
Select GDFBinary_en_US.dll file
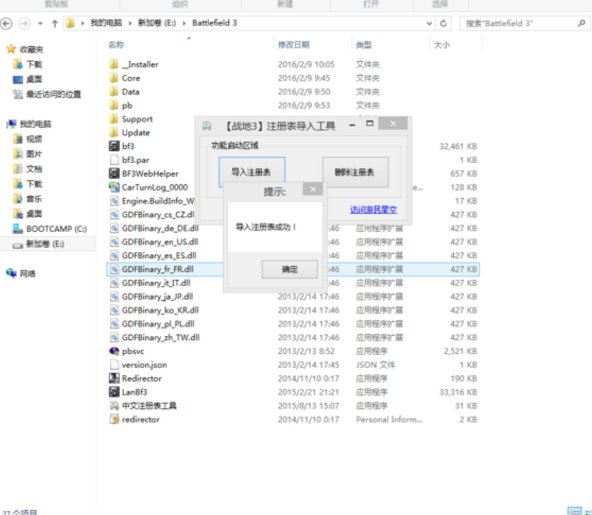(x=160, y=242)
